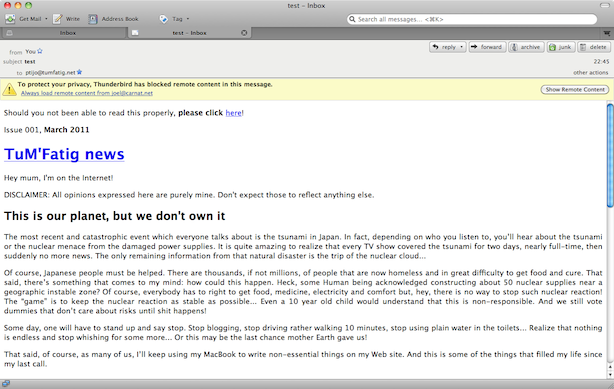The height and width of the screenshot is (389, 614).
Task: Click the message time 22:45
Action: pyautogui.click(x=601, y=62)
